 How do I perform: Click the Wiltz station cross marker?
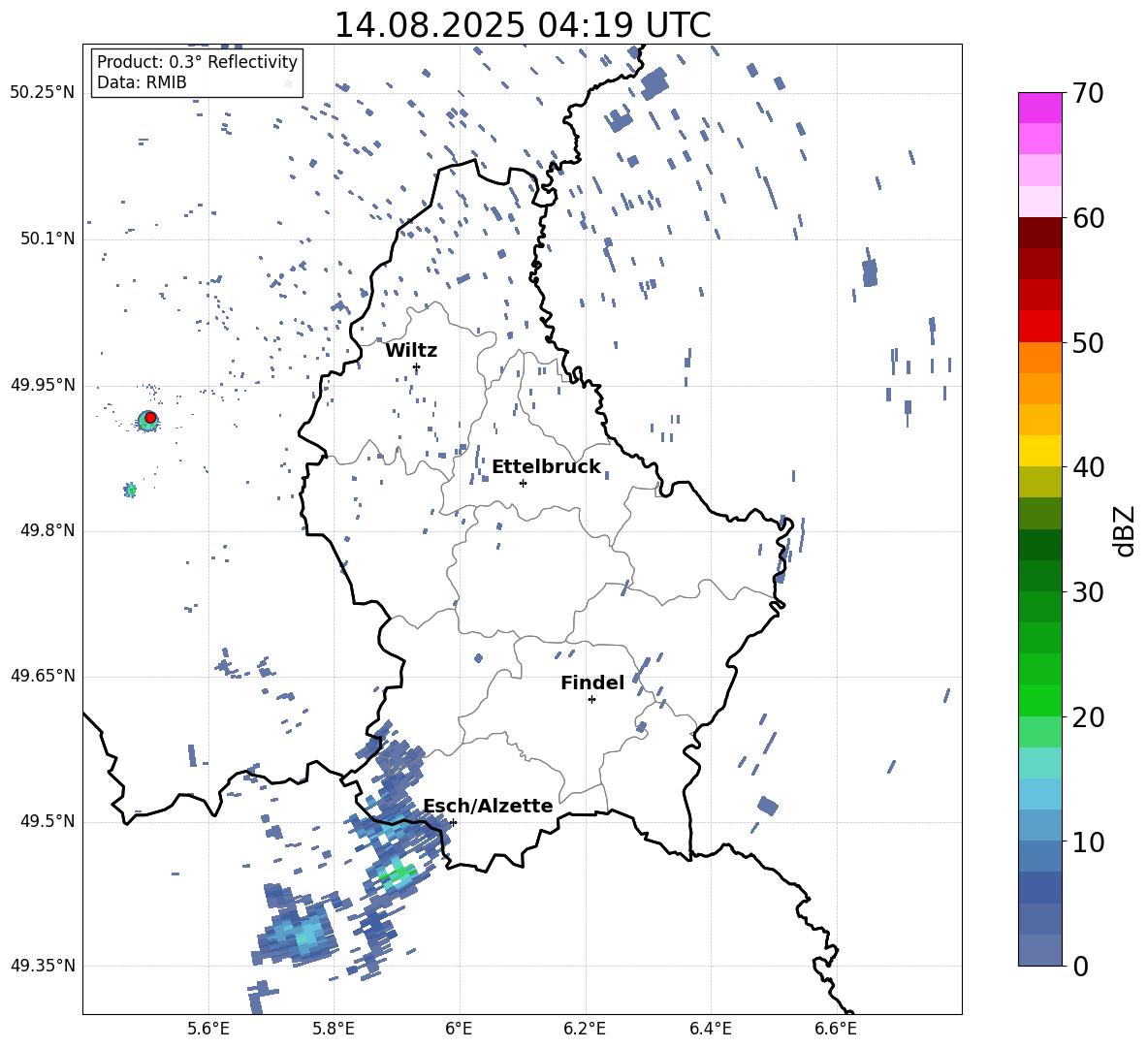point(417,366)
